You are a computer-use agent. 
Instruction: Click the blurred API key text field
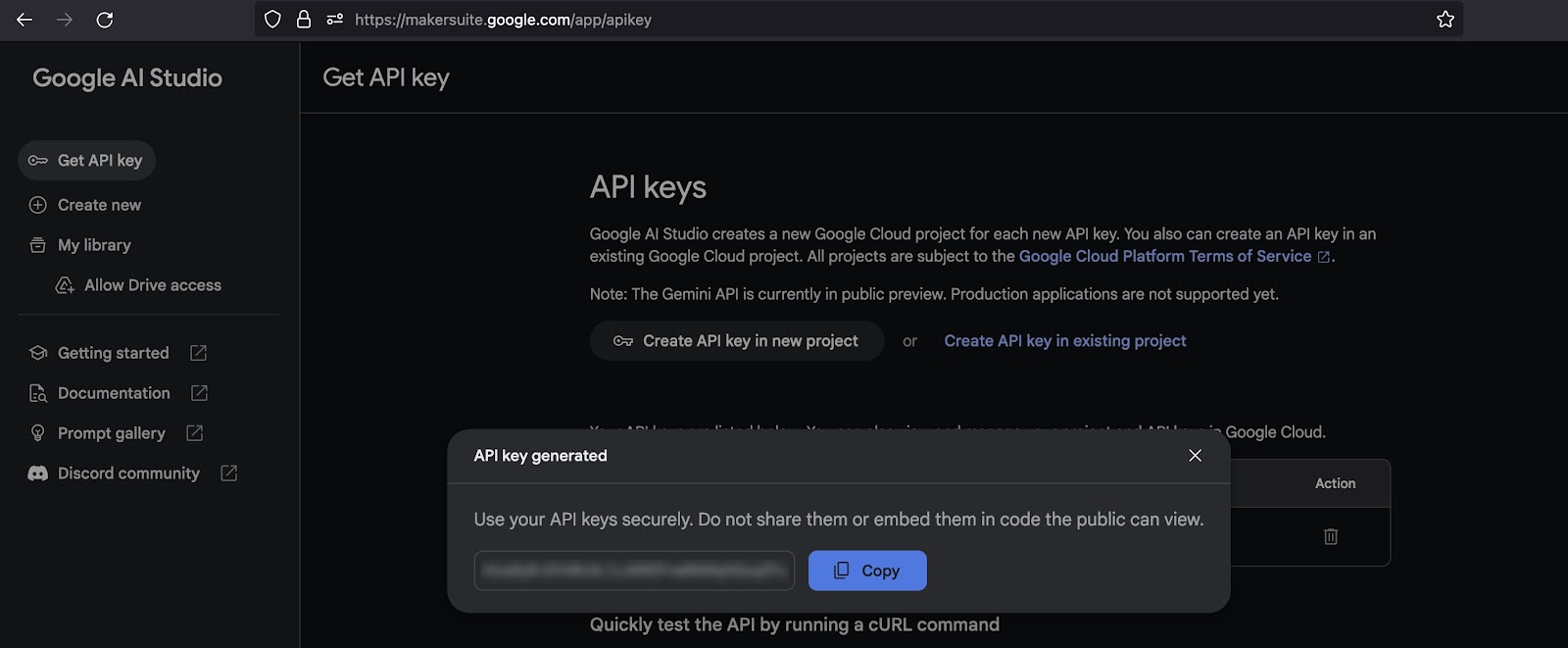pos(634,571)
